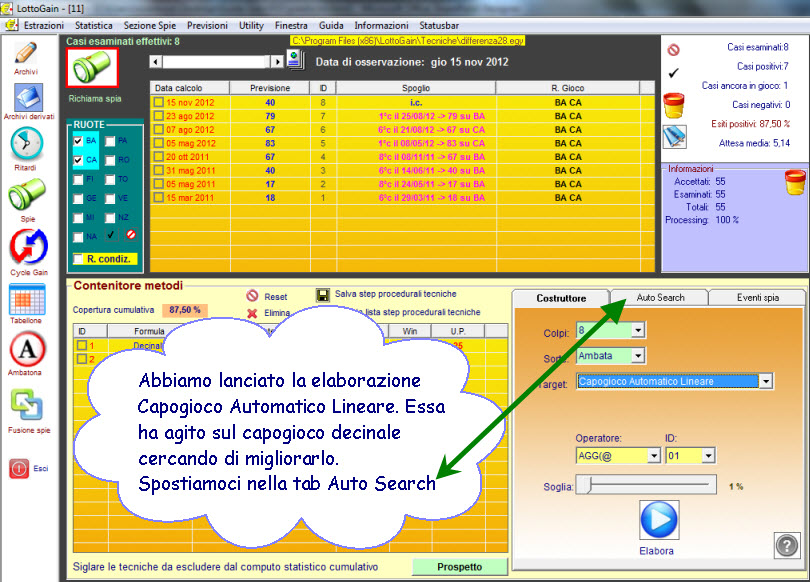Open the Fusione spie tool
Viewport: 810px width, 582px height.
click(27, 404)
